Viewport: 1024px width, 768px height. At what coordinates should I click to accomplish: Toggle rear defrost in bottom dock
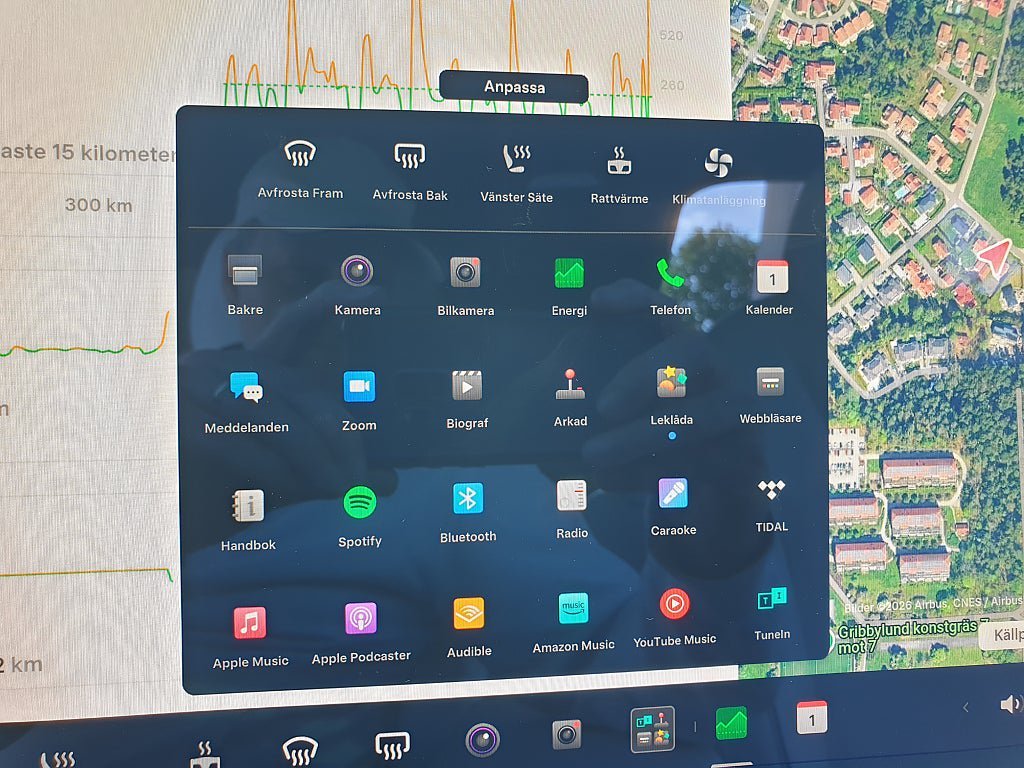[x=392, y=746]
